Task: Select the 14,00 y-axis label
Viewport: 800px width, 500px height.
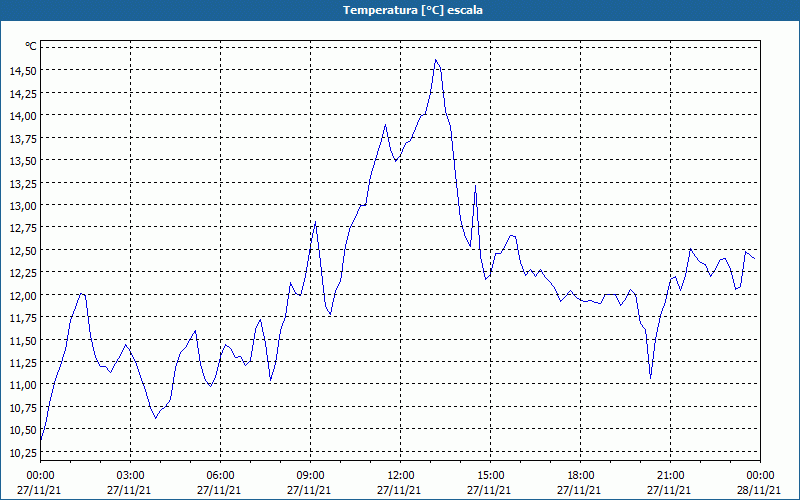Action: click(23, 115)
